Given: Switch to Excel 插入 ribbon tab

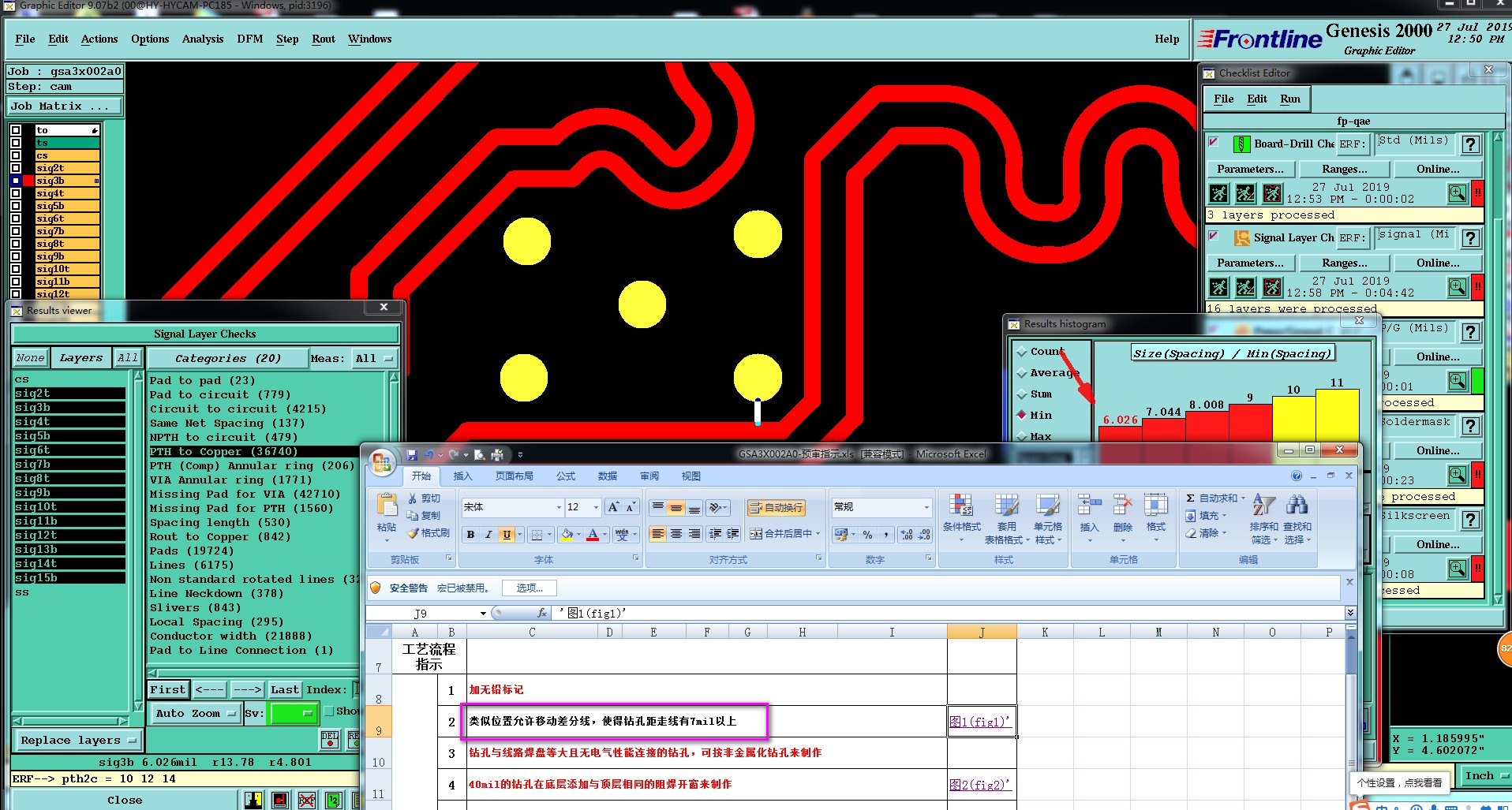Looking at the screenshot, I should (x=462, y=476).
